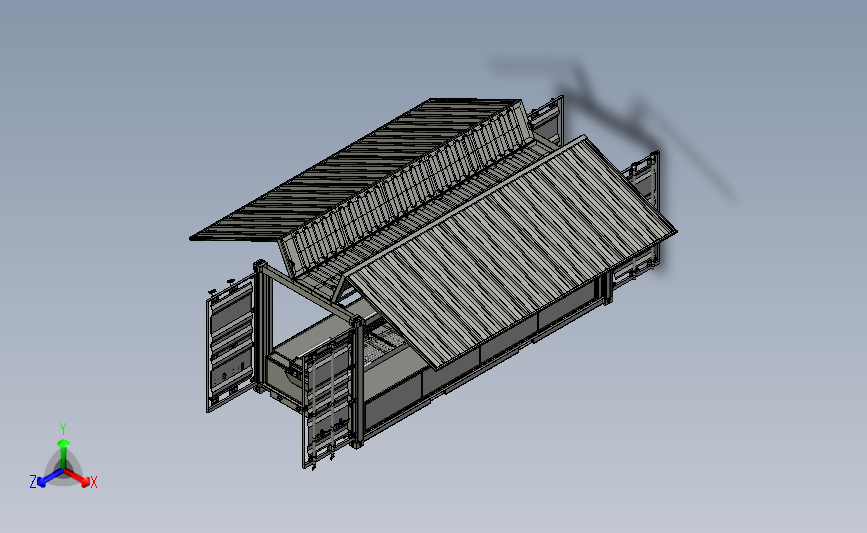Viewport: 867px width, 533px height.
Task: Select the left raised corrugated roof panel
Action: (x=357, y=171)
